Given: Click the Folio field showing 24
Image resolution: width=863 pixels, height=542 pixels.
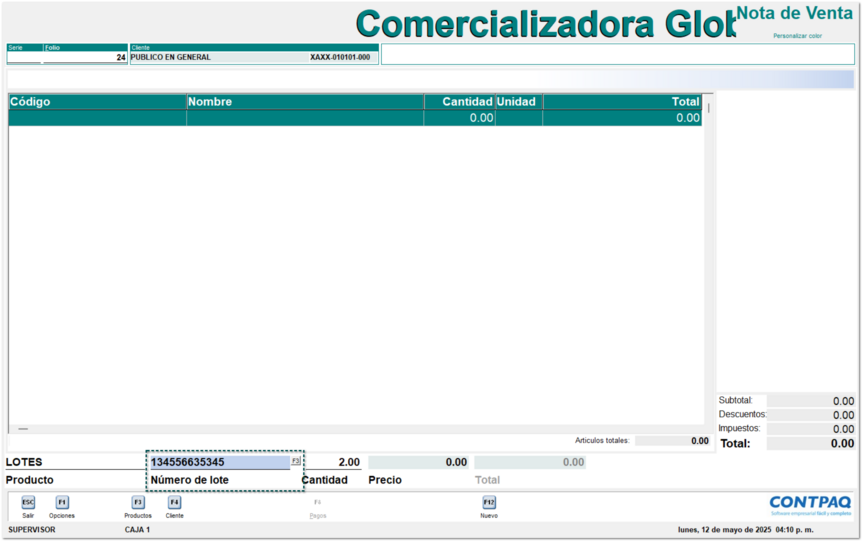Looking at the screenshot, I should tap(85, 57).
